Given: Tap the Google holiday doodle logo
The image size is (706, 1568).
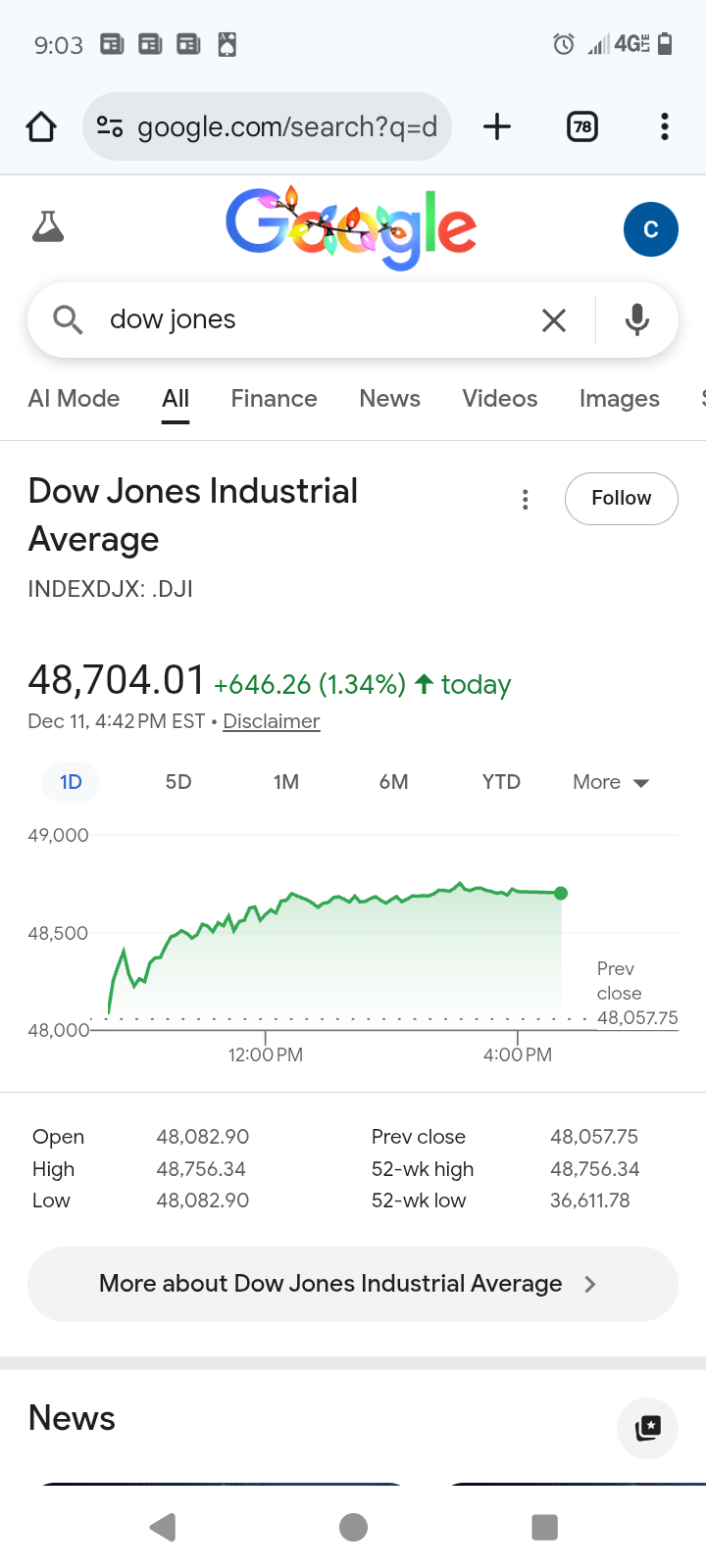Looking at the screenshot, I should coord(351,227).
